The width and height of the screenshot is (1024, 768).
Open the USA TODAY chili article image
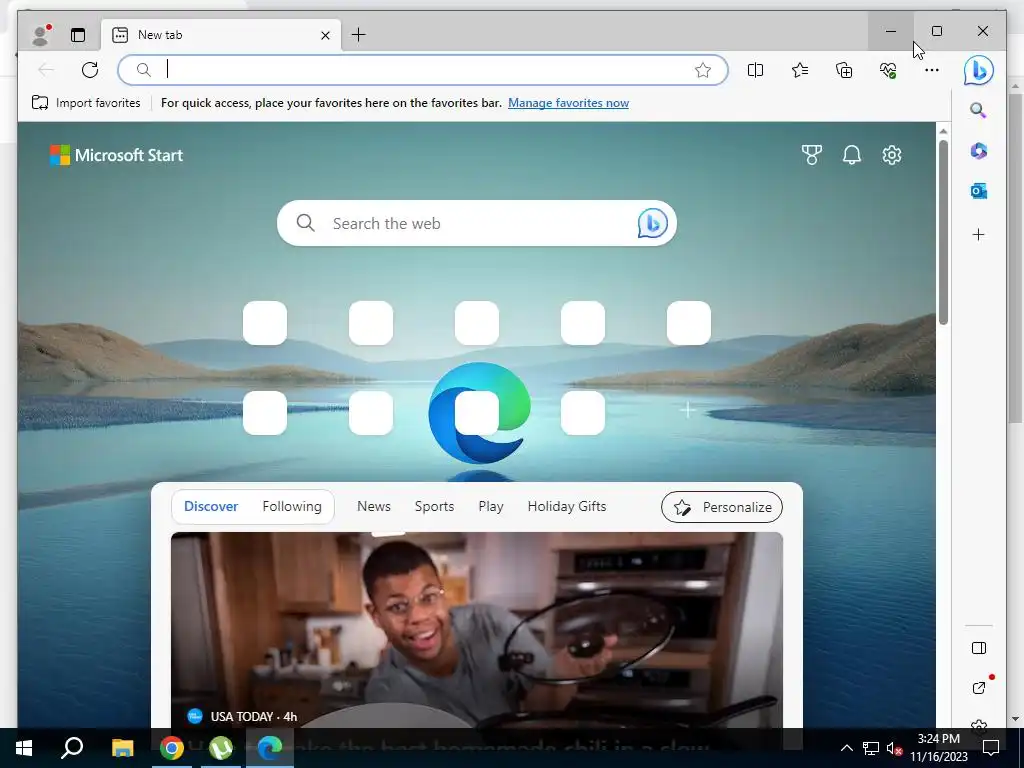(x=477, y=630)
